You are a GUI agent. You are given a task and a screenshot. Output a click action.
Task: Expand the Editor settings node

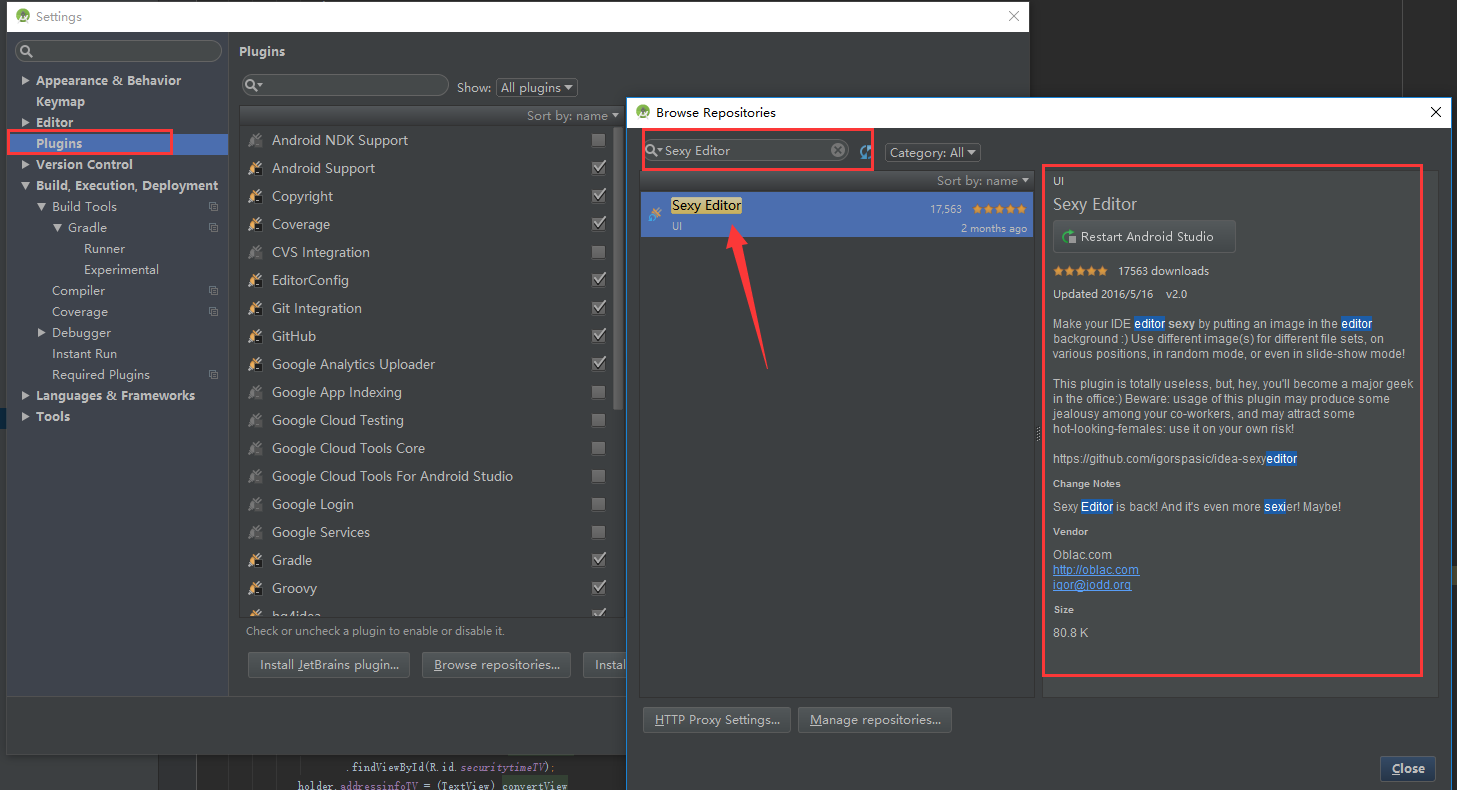[25, 122]
